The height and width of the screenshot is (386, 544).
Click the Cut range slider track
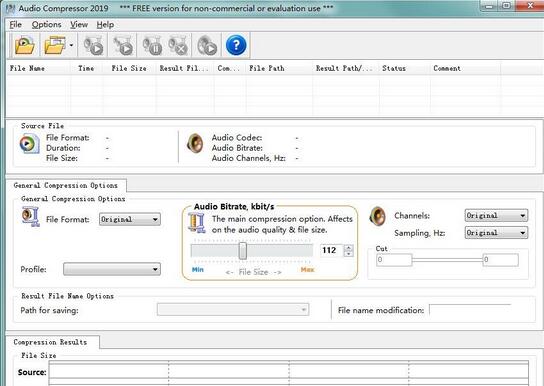pos(447,260)
